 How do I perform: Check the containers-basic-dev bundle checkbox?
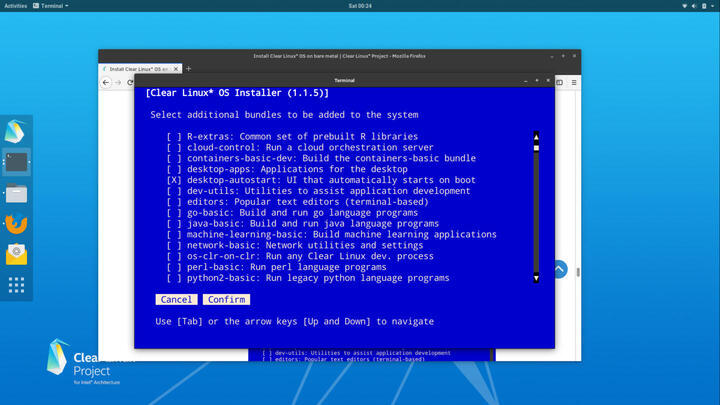click(174, 158)
